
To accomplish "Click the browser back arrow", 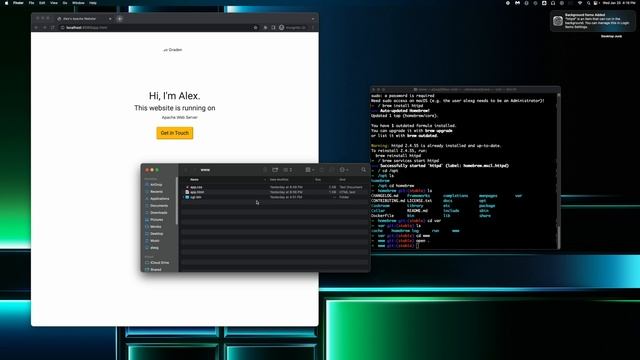I will (36, 28).
